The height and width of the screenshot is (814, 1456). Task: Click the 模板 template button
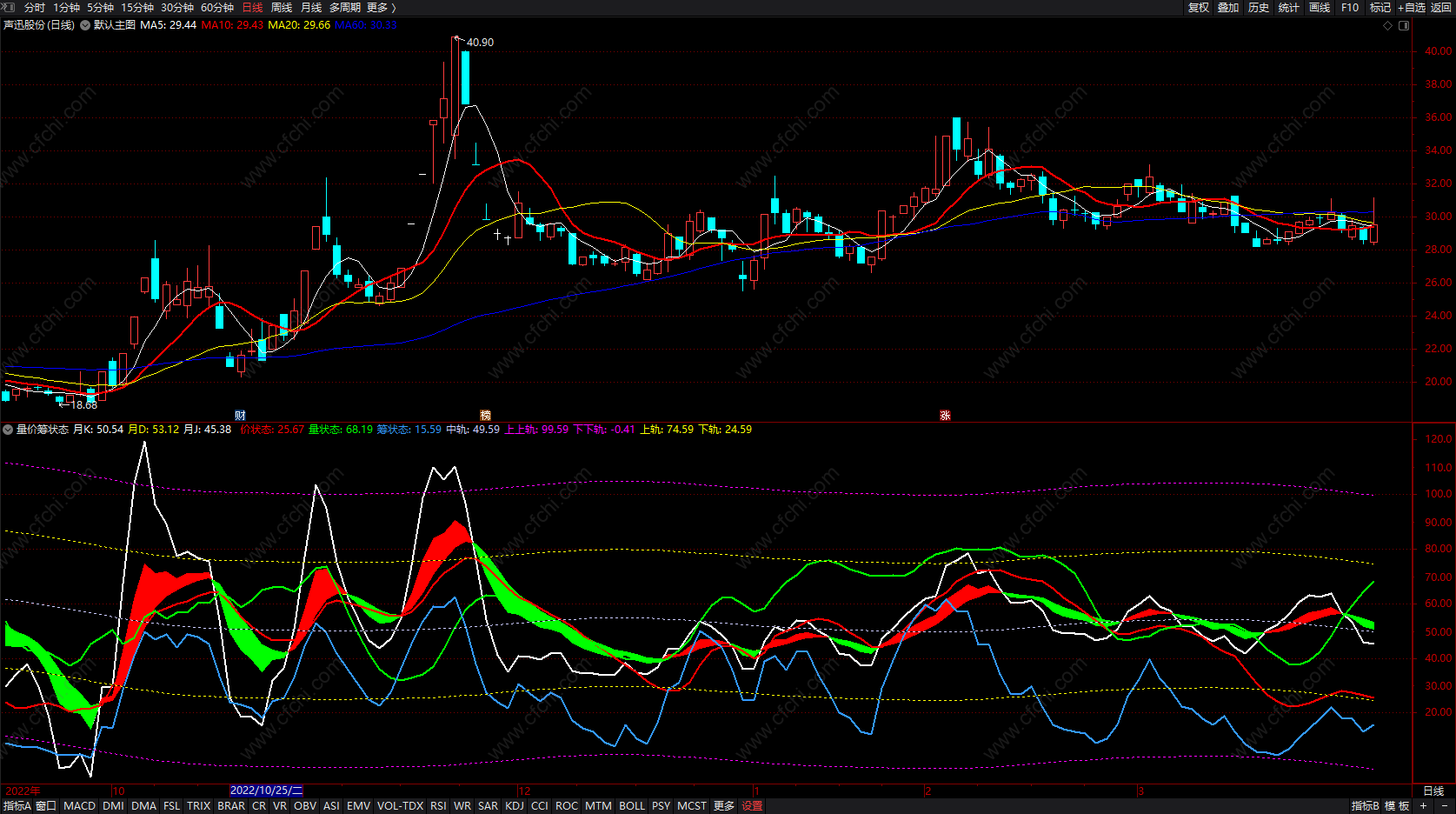point(1397,806)
